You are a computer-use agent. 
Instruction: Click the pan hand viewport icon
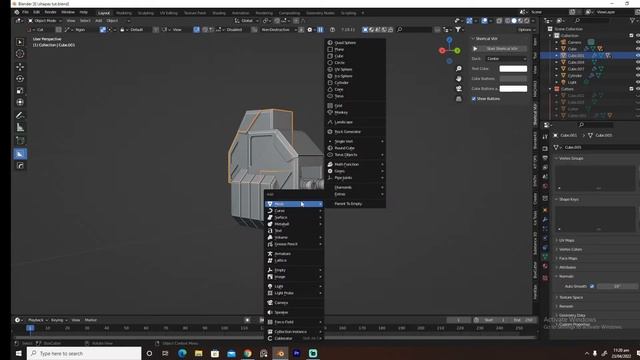click(459, 78)
